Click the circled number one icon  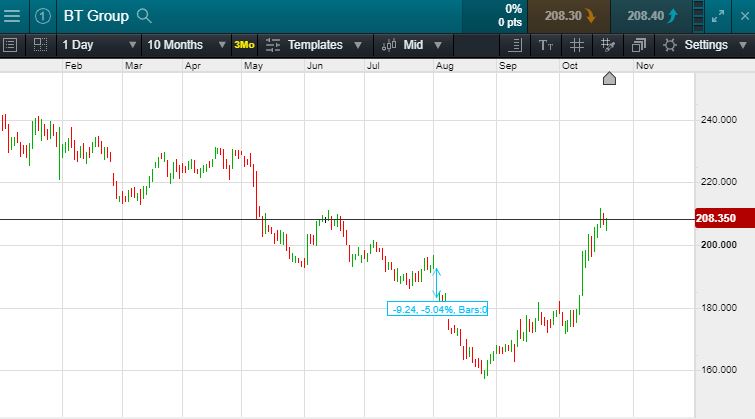pyautogui.click(x=42, y=16)
